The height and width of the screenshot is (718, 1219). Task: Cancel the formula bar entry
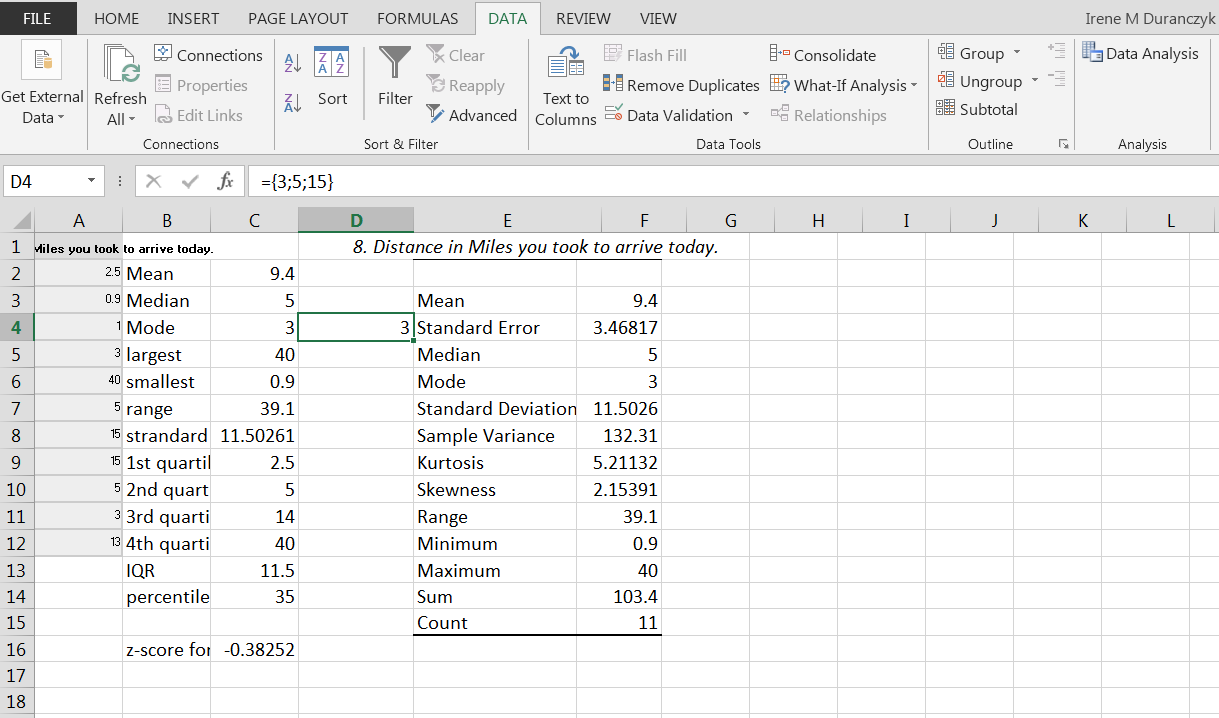pyautogui.click(x=153, y=182)
